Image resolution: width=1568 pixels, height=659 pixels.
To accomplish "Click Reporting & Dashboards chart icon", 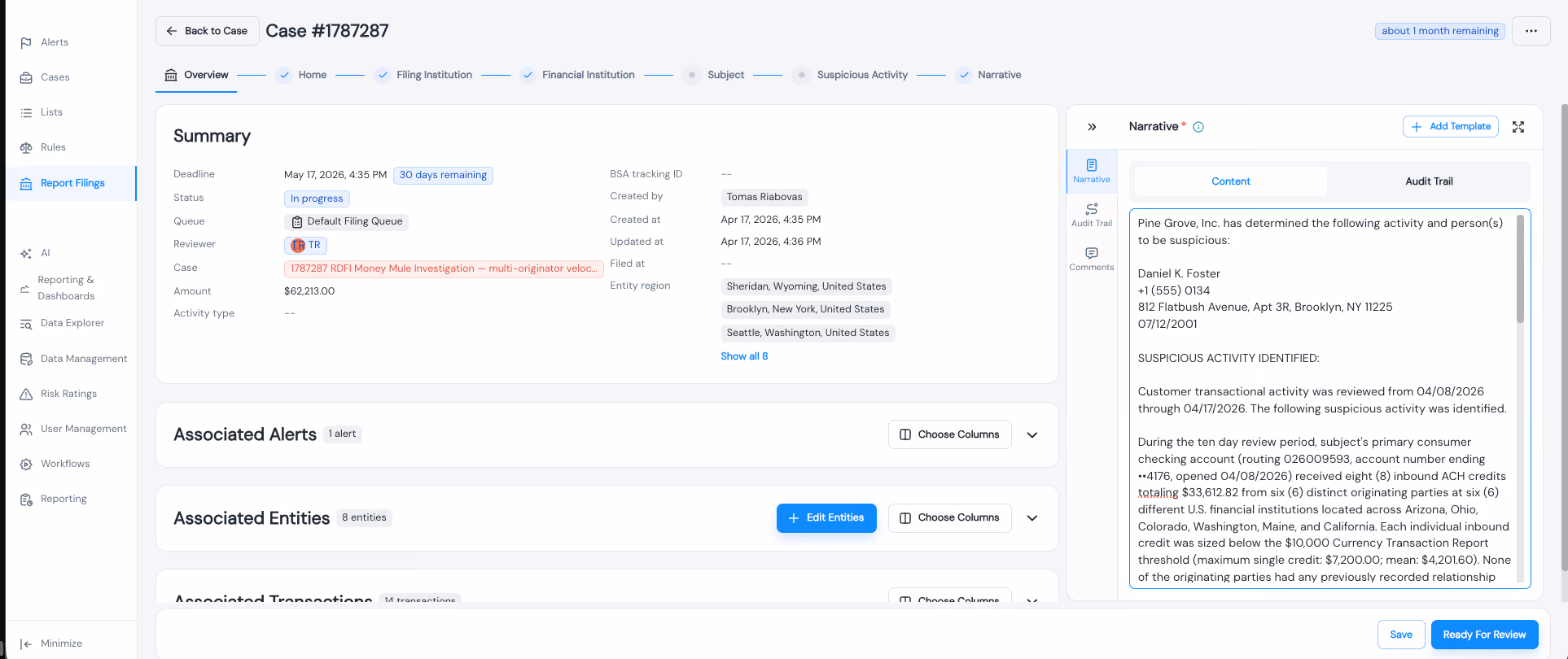I will click(25, 288).
